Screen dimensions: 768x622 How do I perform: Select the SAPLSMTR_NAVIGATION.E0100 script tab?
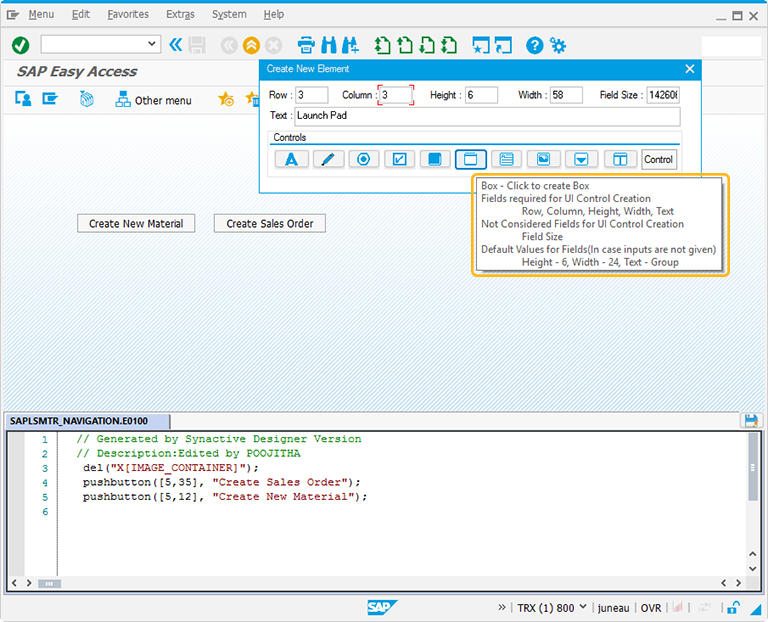[87, 421]
